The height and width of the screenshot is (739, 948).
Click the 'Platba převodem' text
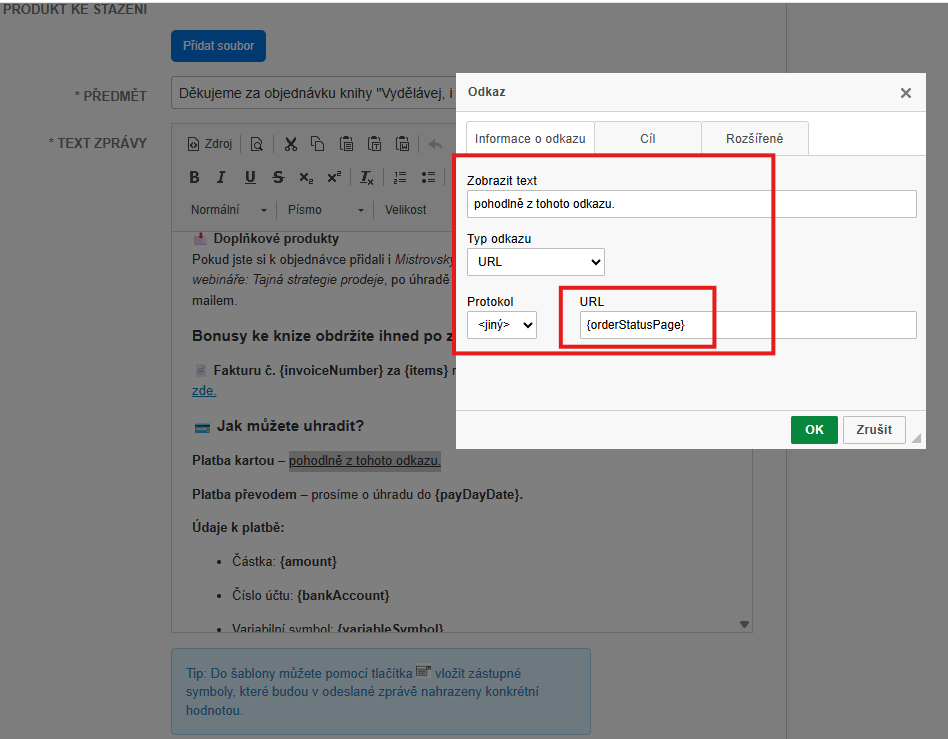pos(244,494)
